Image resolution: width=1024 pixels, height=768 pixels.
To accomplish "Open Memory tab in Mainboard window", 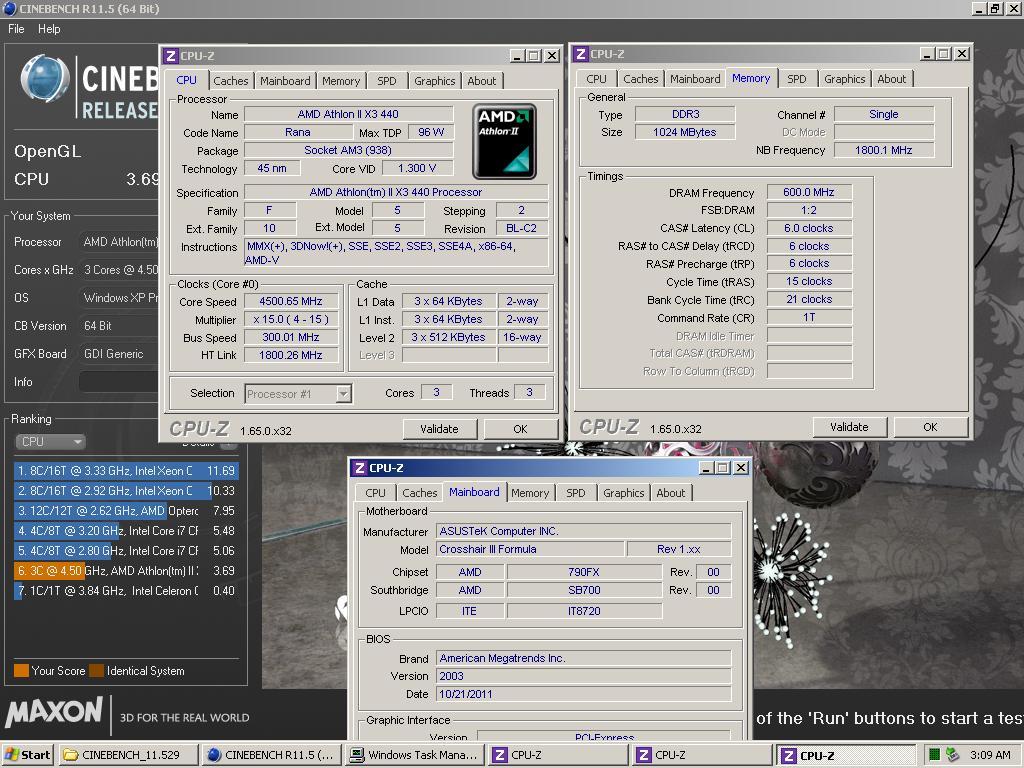I will pyautogui.click(x=530, y=493).
